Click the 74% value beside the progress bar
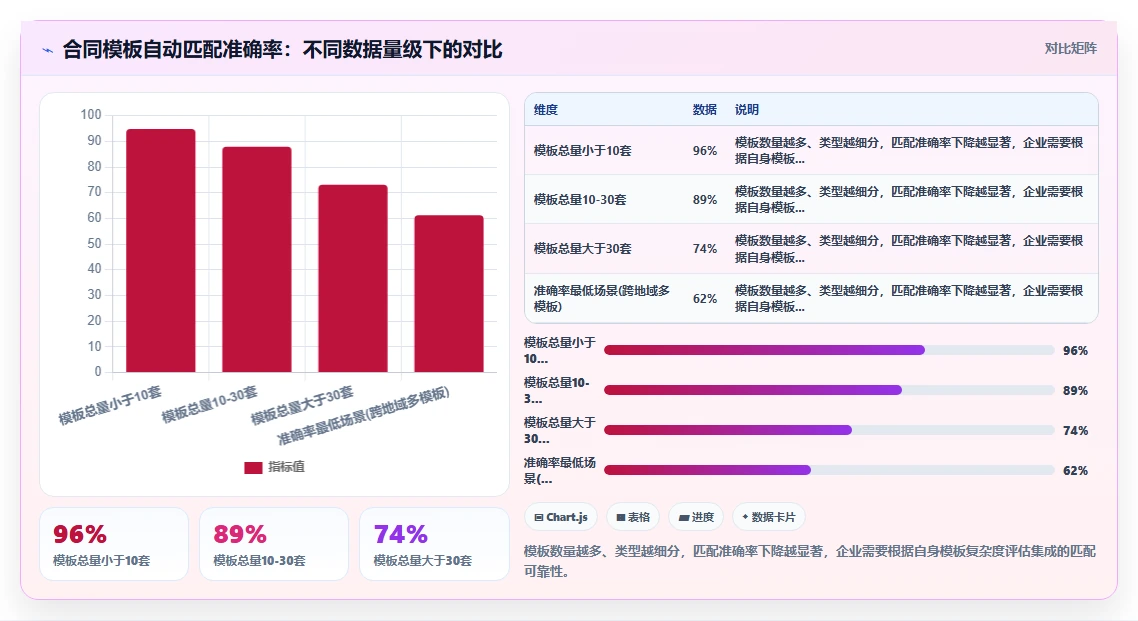 [x=1075, y=430]
